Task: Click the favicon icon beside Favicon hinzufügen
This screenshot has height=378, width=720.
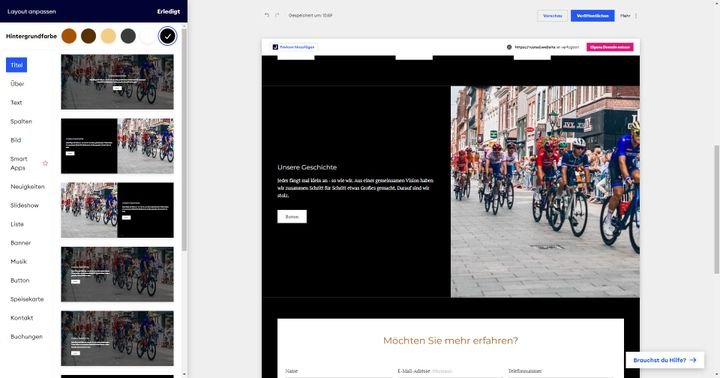Action: pyautogui.click(x=275, y=47)
